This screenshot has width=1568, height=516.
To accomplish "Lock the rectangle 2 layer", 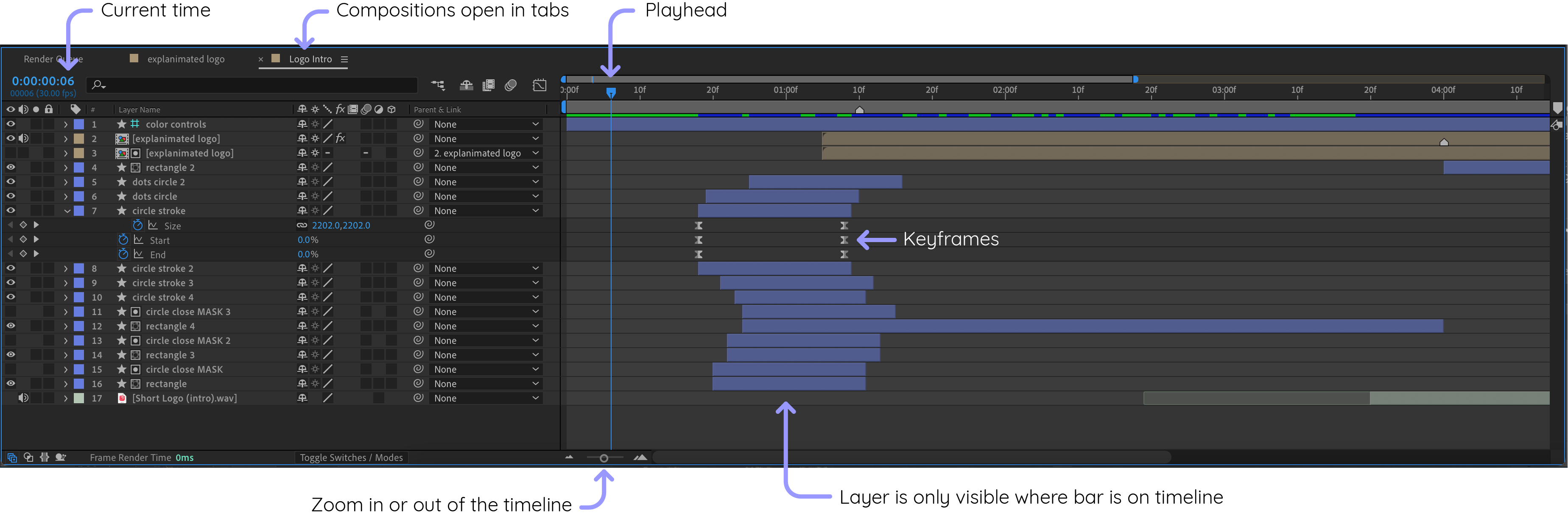I will coord(48,167).
